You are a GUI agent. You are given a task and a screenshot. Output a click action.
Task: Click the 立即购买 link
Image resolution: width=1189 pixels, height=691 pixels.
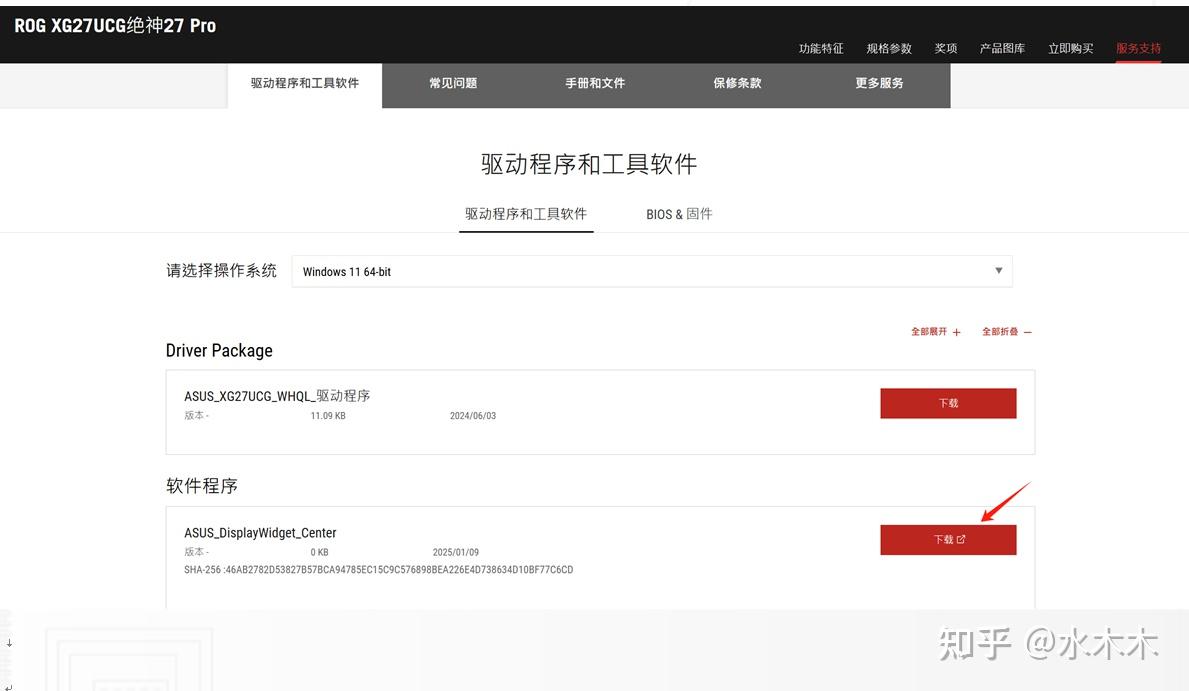(1070, 47)
